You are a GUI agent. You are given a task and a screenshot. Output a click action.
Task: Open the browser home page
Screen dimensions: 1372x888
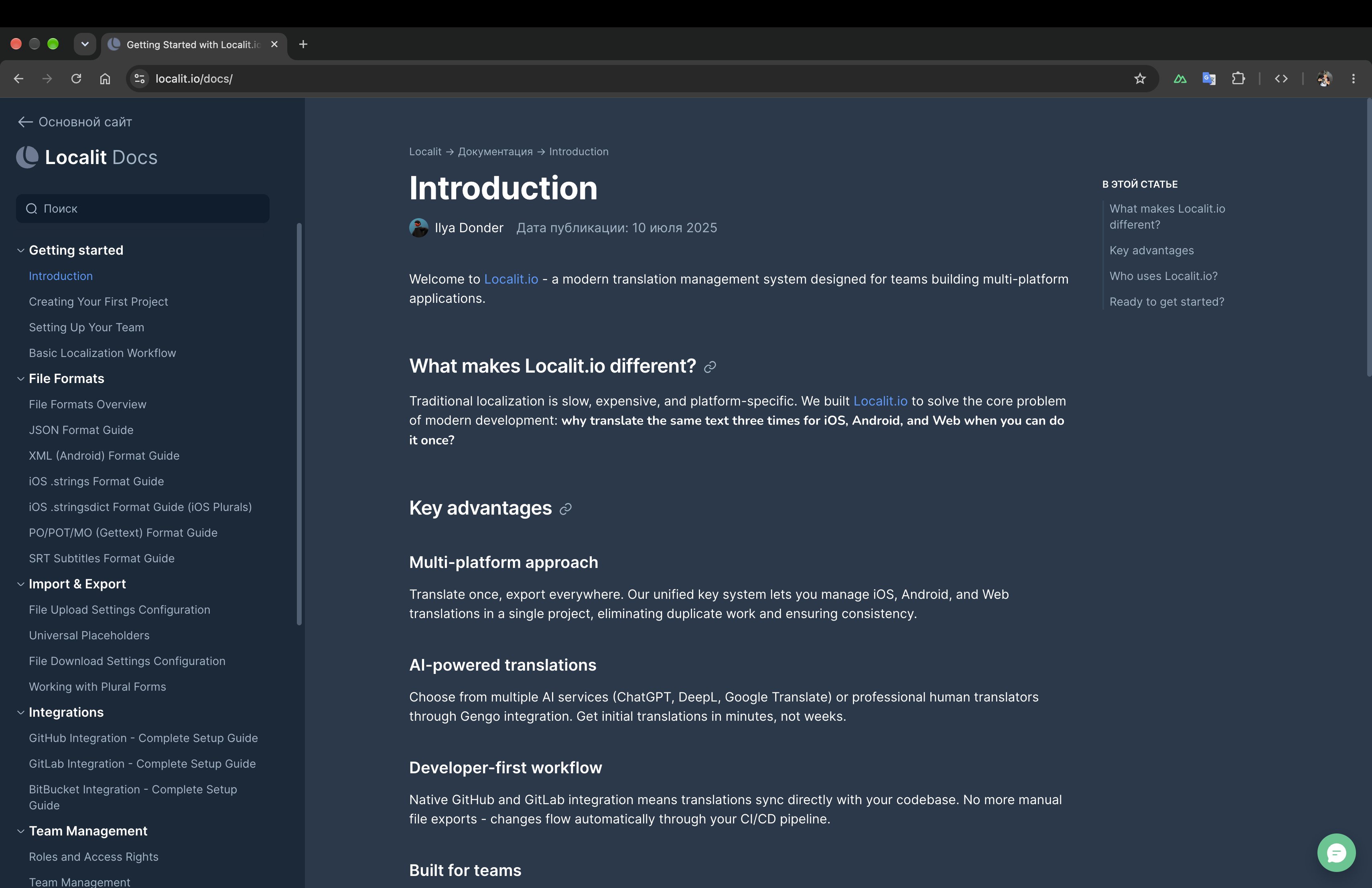pos(105,79)
